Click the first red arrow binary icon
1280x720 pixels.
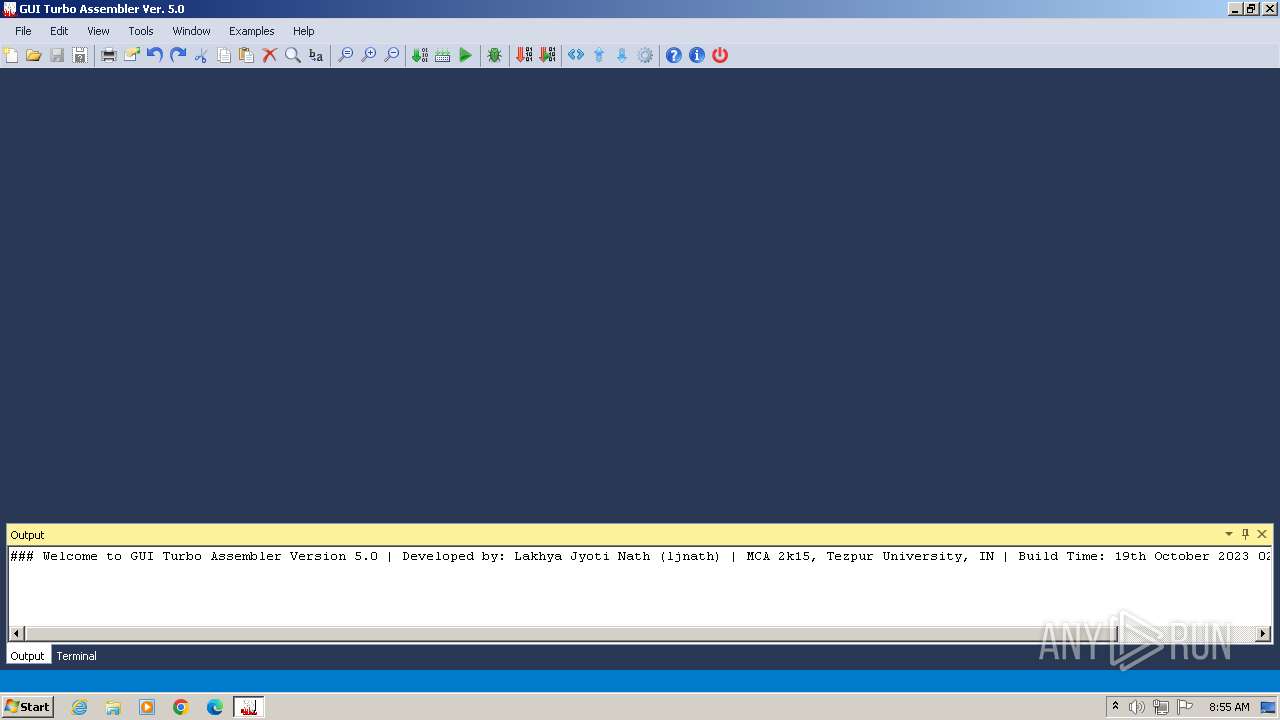pyautogui.click(x=524, y=55)
